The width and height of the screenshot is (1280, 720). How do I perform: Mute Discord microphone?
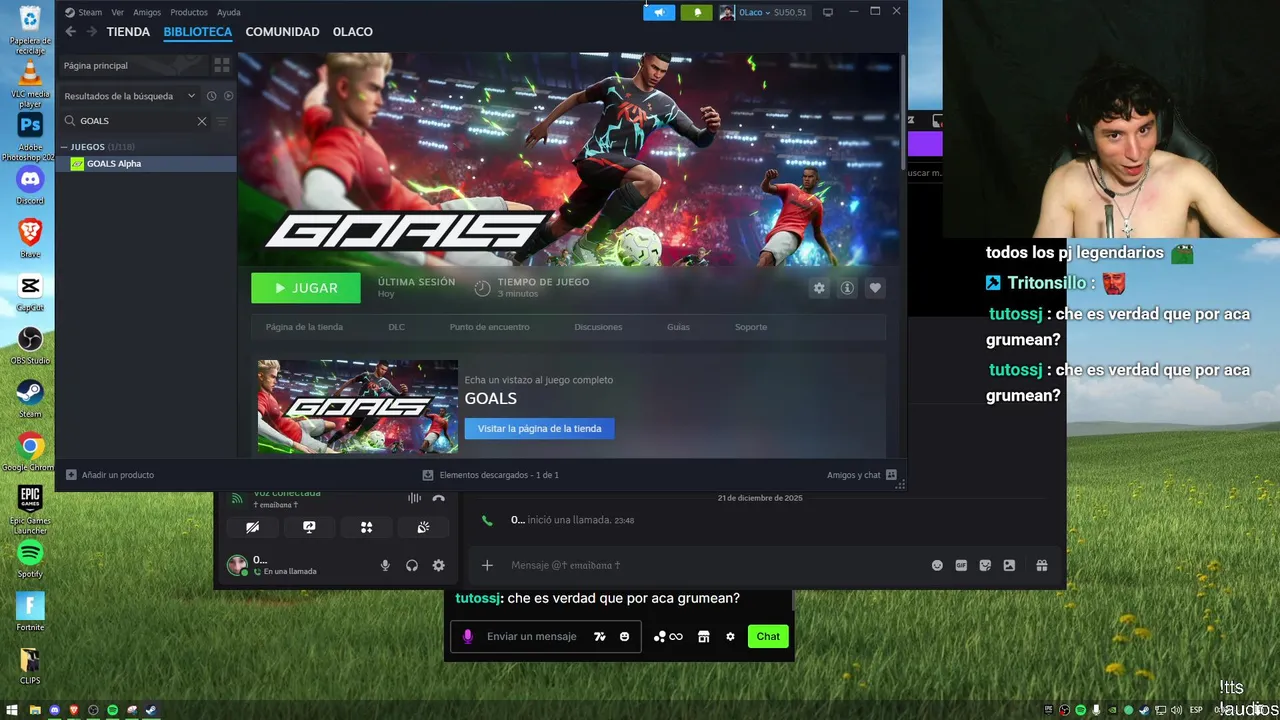click(x=385, y=565)
